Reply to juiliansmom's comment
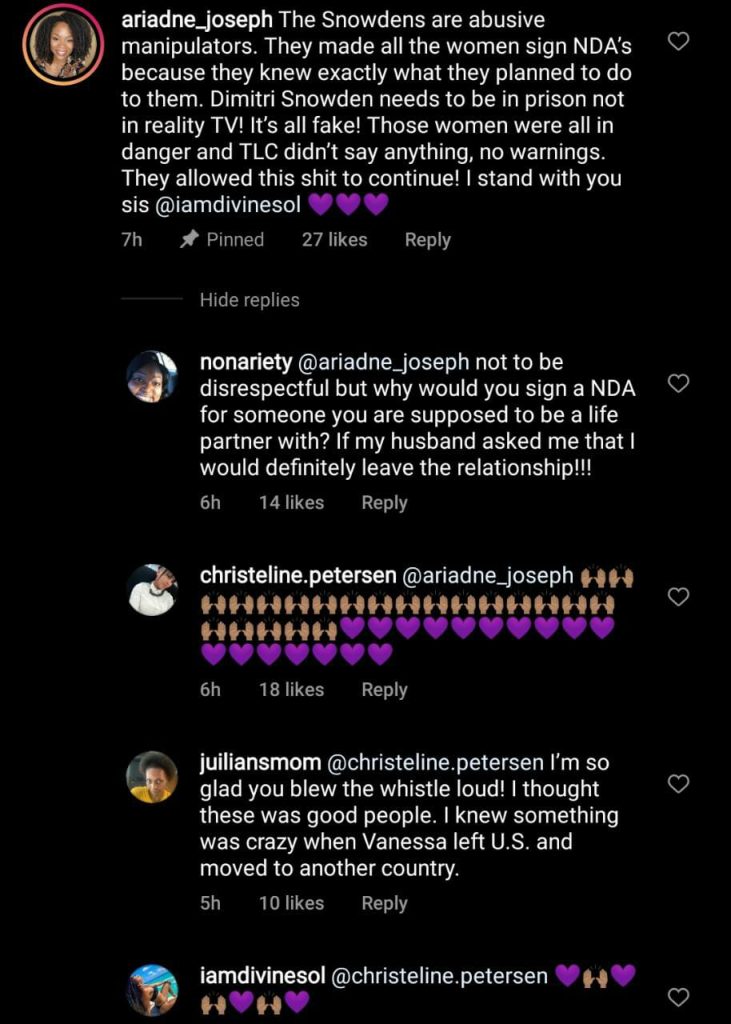 pyautogui.click(x=384, y=903)
